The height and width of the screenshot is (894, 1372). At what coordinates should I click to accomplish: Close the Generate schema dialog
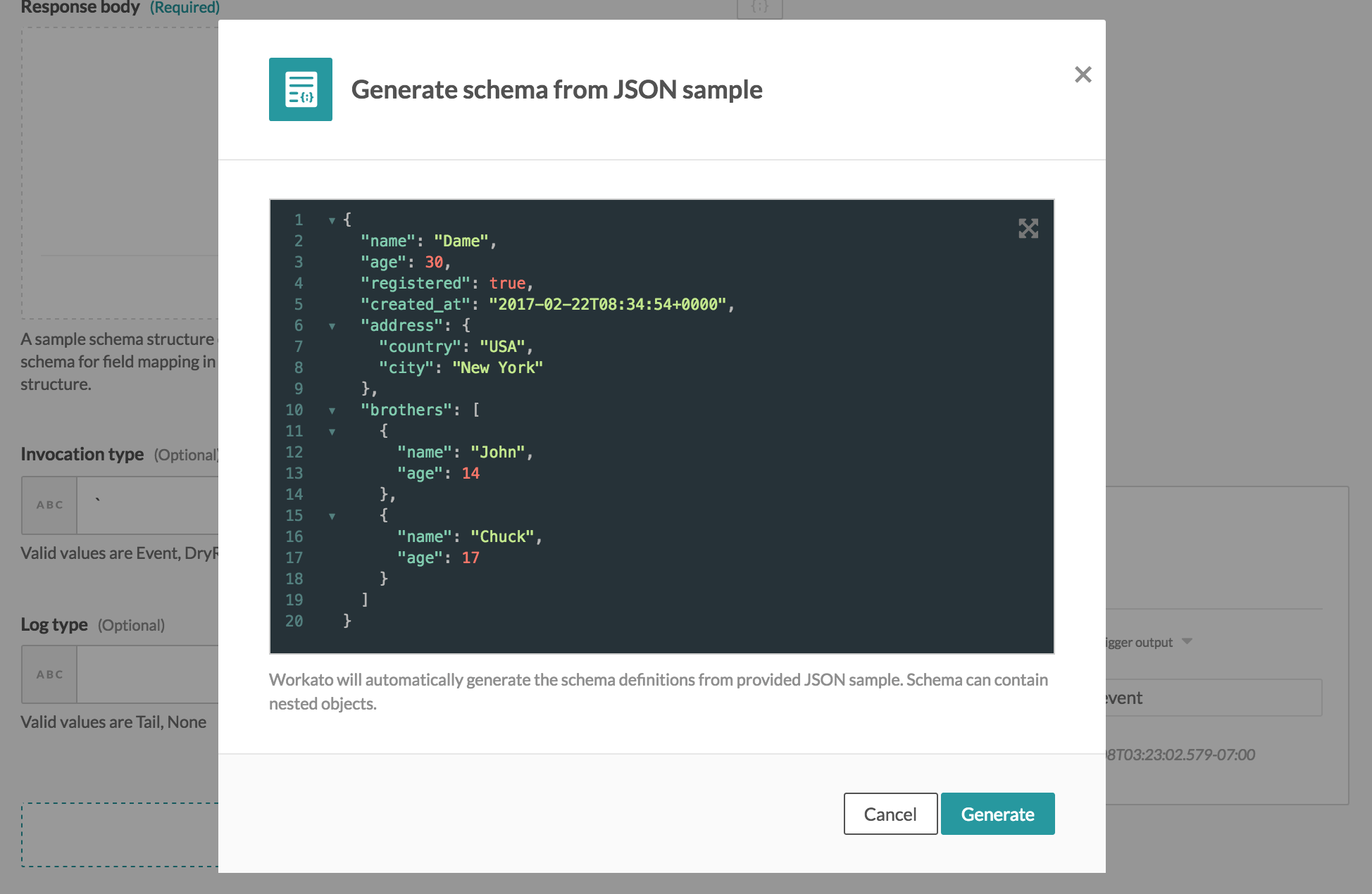tap(1083, 75)
